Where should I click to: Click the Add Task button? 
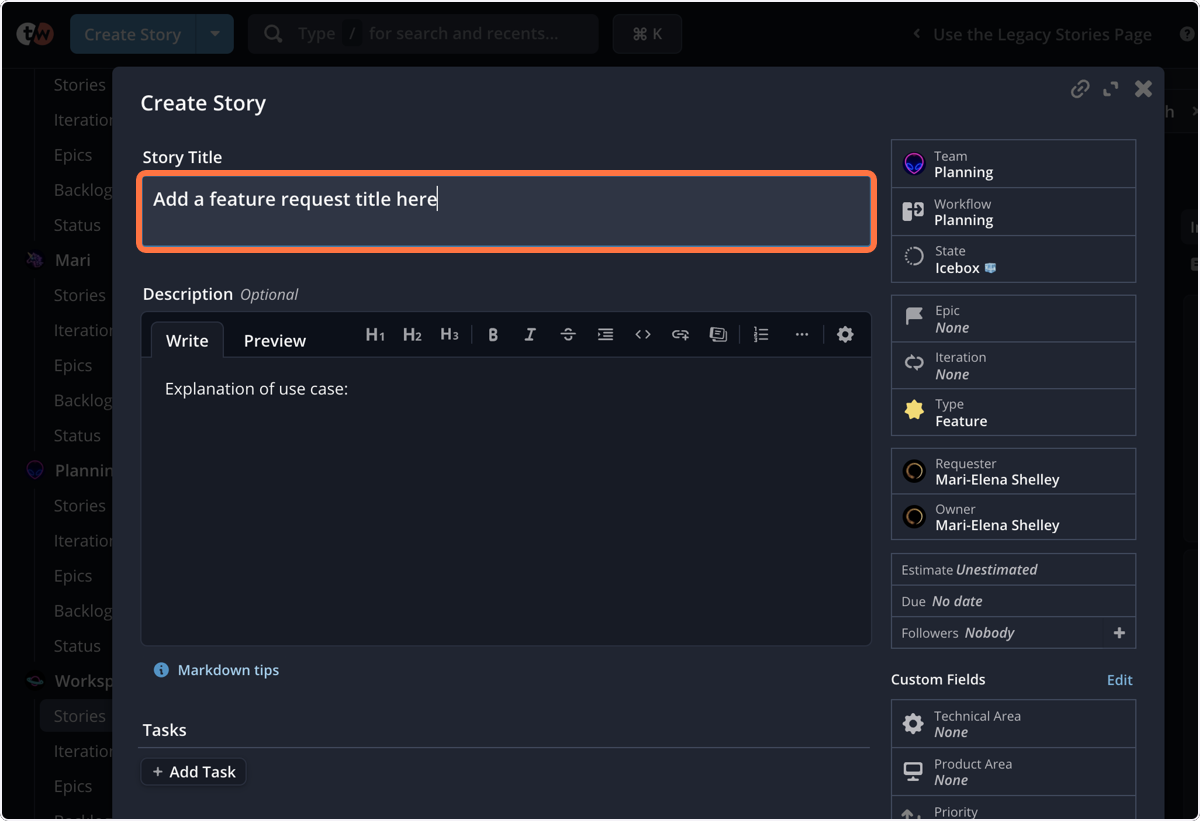coord(193,772)
